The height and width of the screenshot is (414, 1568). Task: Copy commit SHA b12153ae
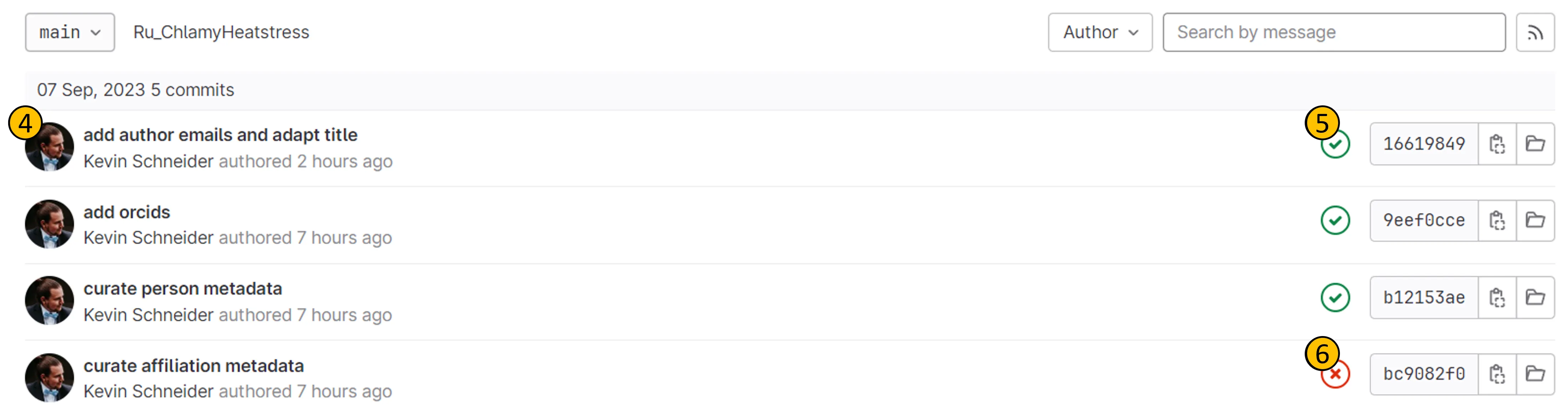click(1497, 298)
